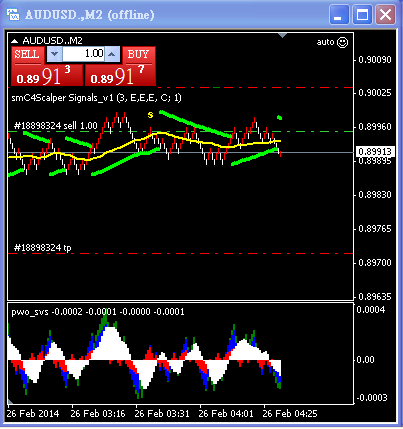
Task: Click the -0.0003 oscillator scale label
Action: [x=372, y=398]
